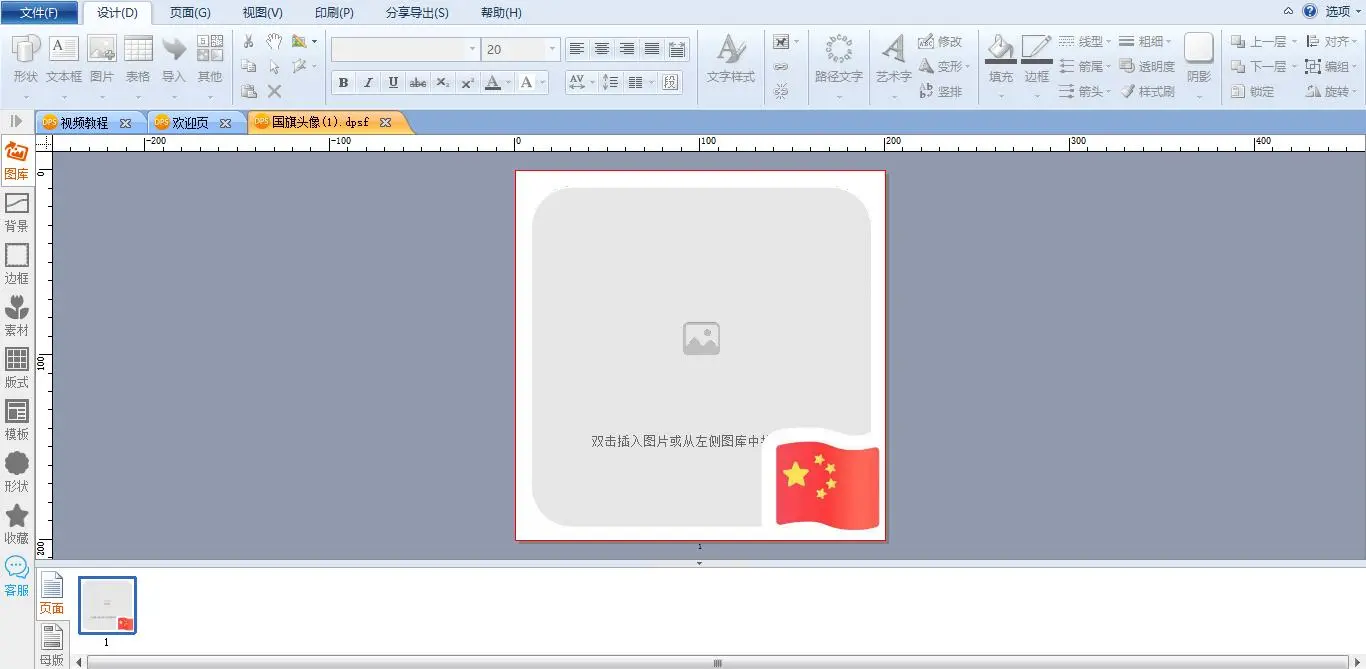Open the 图库 gallery panel in sidebar

coord(16,160)
